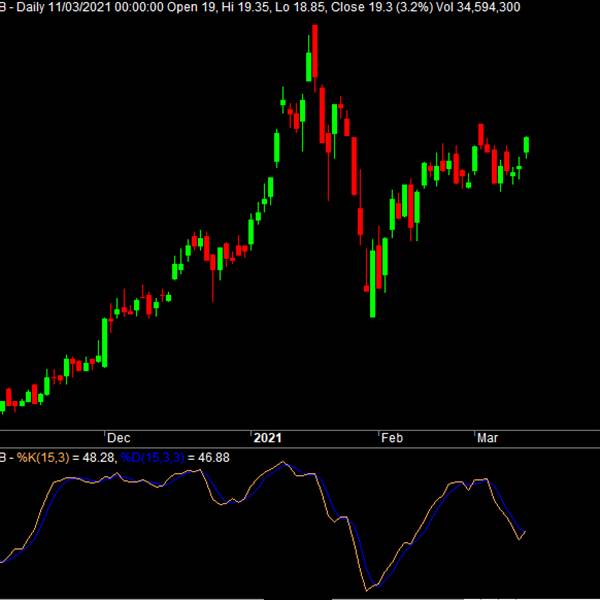Select the %D(15,3,3) indicator label
The height and width of the screenshot is (600, 600).
153,457
